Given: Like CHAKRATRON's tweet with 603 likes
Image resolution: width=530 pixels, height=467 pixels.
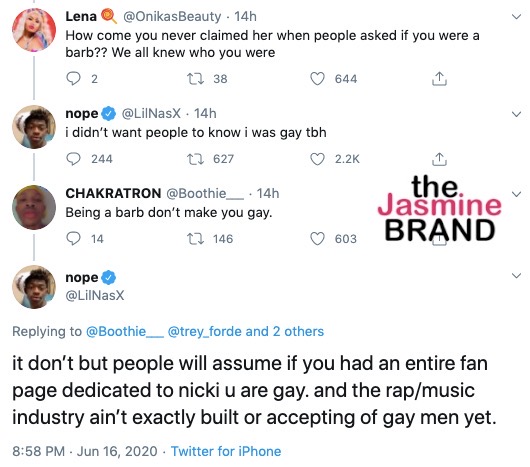Looking at the screenshot, I should [x=317, y=239].
